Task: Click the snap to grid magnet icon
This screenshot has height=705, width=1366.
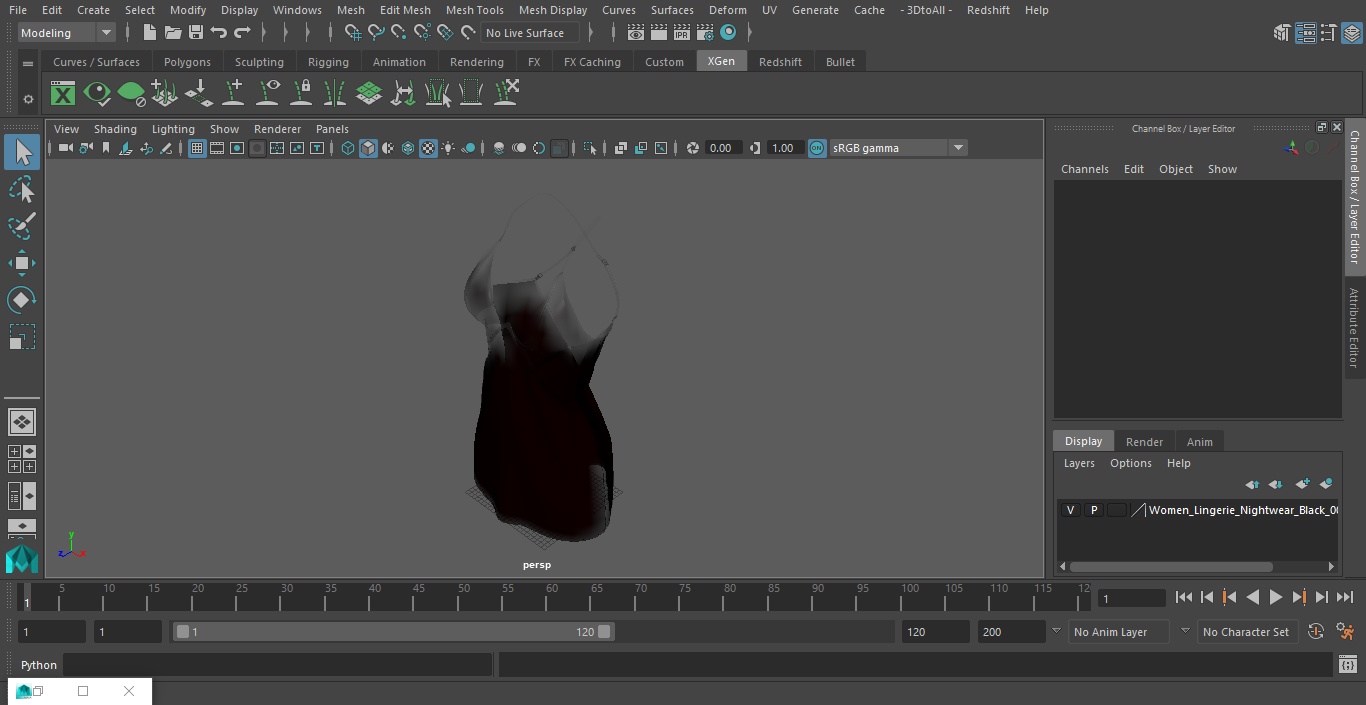Action: (x=353, y=33)
